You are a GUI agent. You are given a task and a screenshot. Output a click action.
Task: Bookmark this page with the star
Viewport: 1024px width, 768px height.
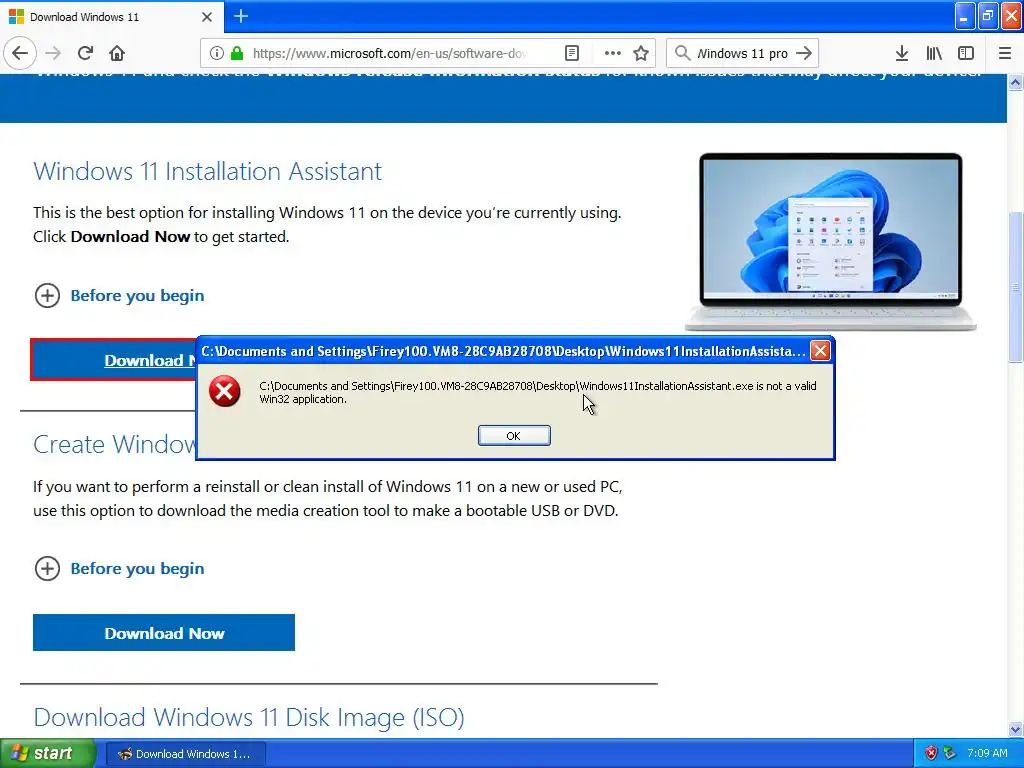pos(641,53)
